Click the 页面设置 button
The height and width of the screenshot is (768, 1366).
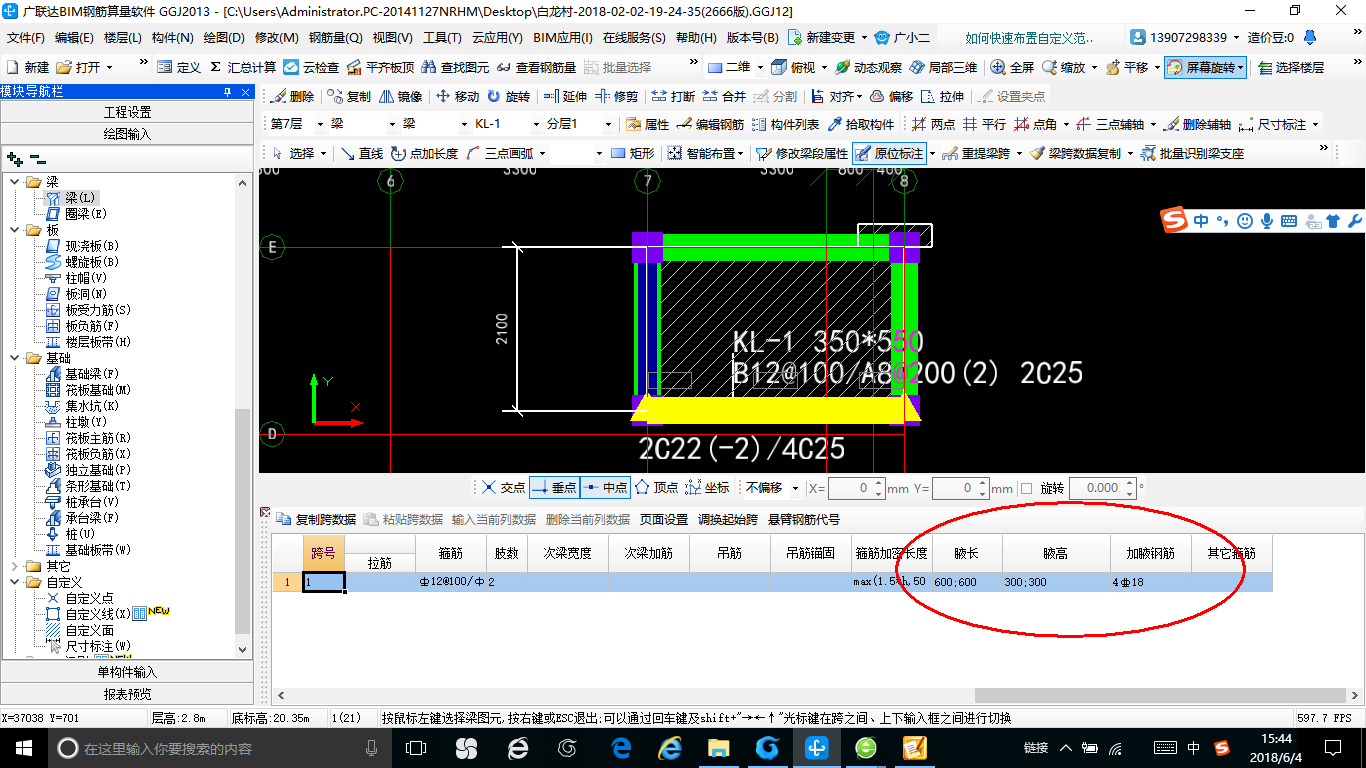pyautogui.click(x=664, y=520)
